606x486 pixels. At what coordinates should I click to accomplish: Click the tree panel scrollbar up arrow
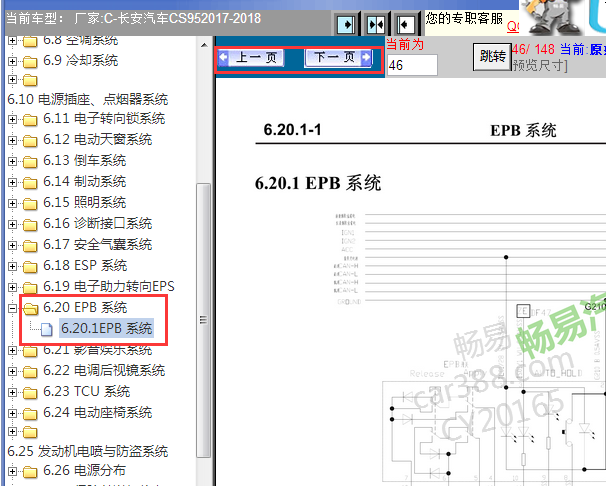click(x=204, y=45)
